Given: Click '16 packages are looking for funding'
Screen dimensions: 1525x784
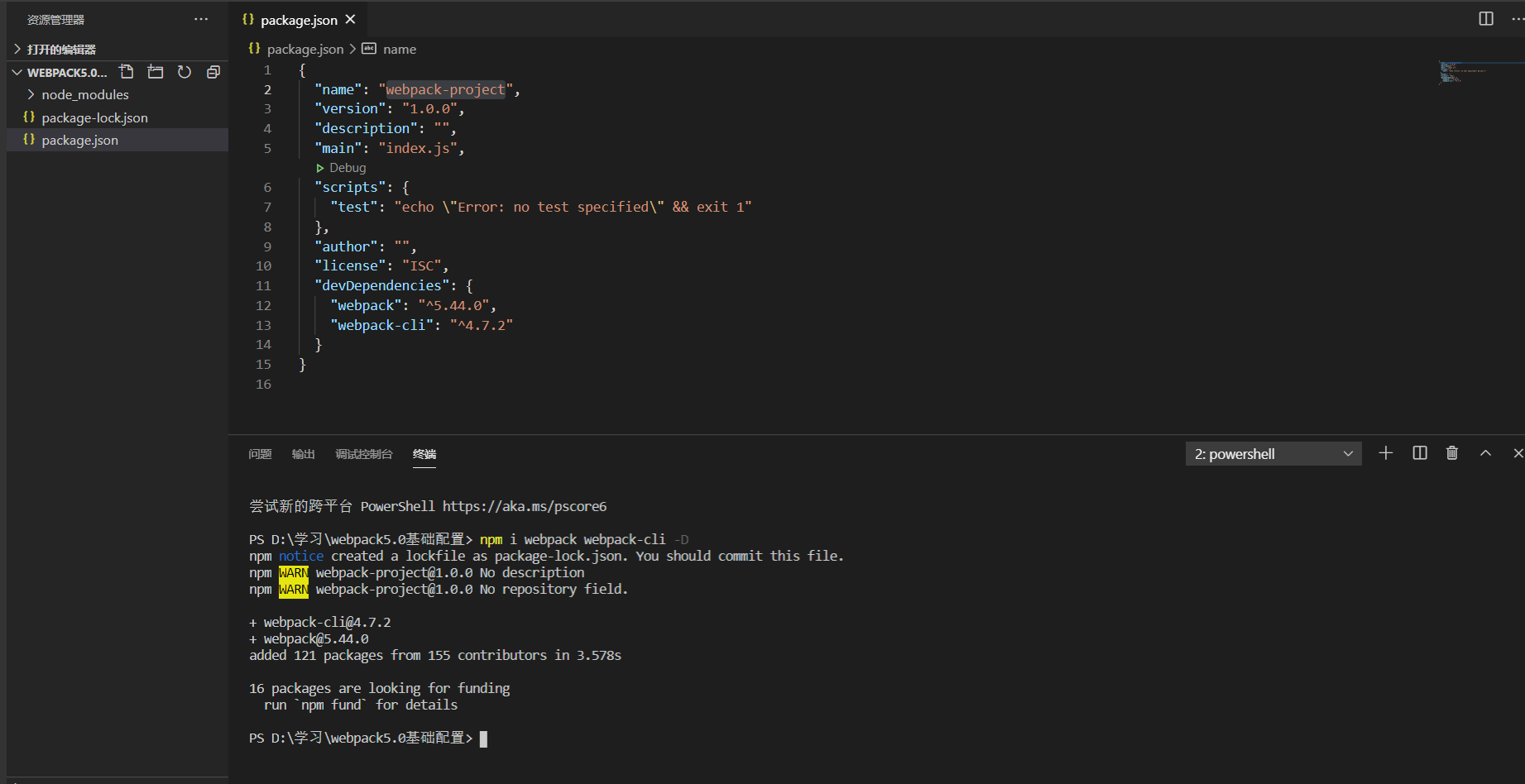Looking at the screenshot, I should pos(380,688).
